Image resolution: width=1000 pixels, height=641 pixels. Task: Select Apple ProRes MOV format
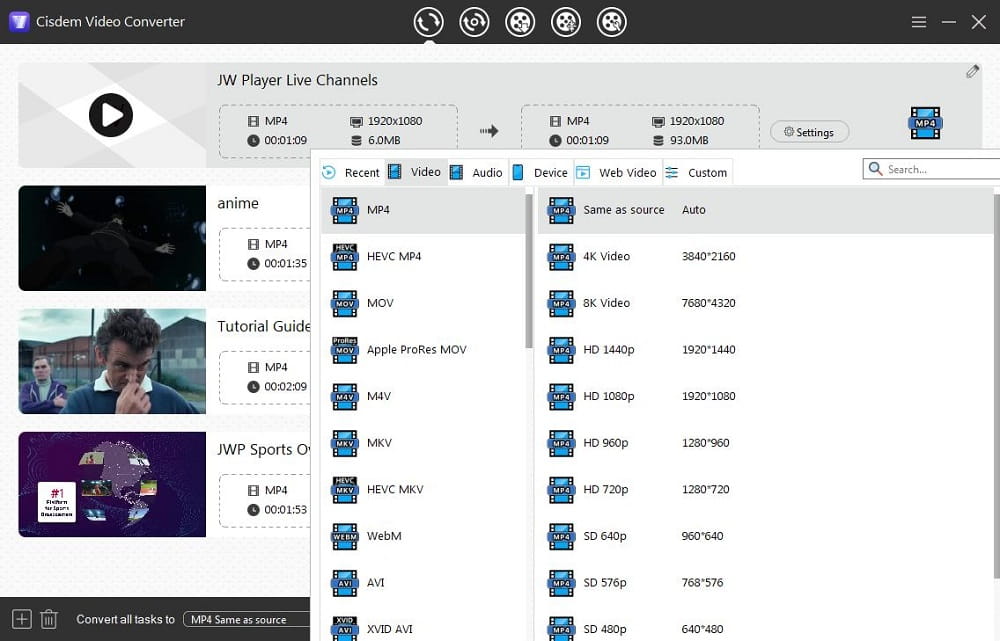423,350
